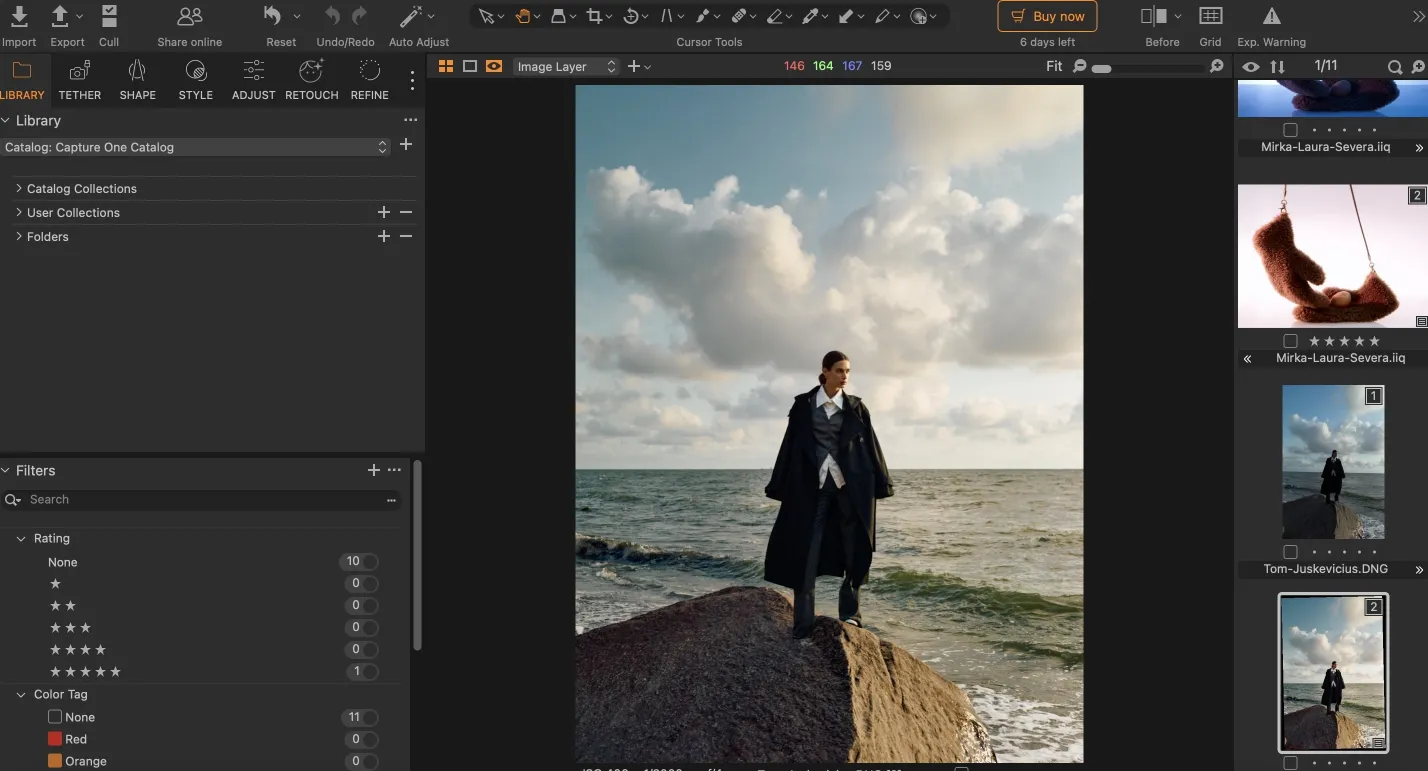Select the Draw Mask brush tool
This screenshot has height=771, width=1428.
(703, 15)
